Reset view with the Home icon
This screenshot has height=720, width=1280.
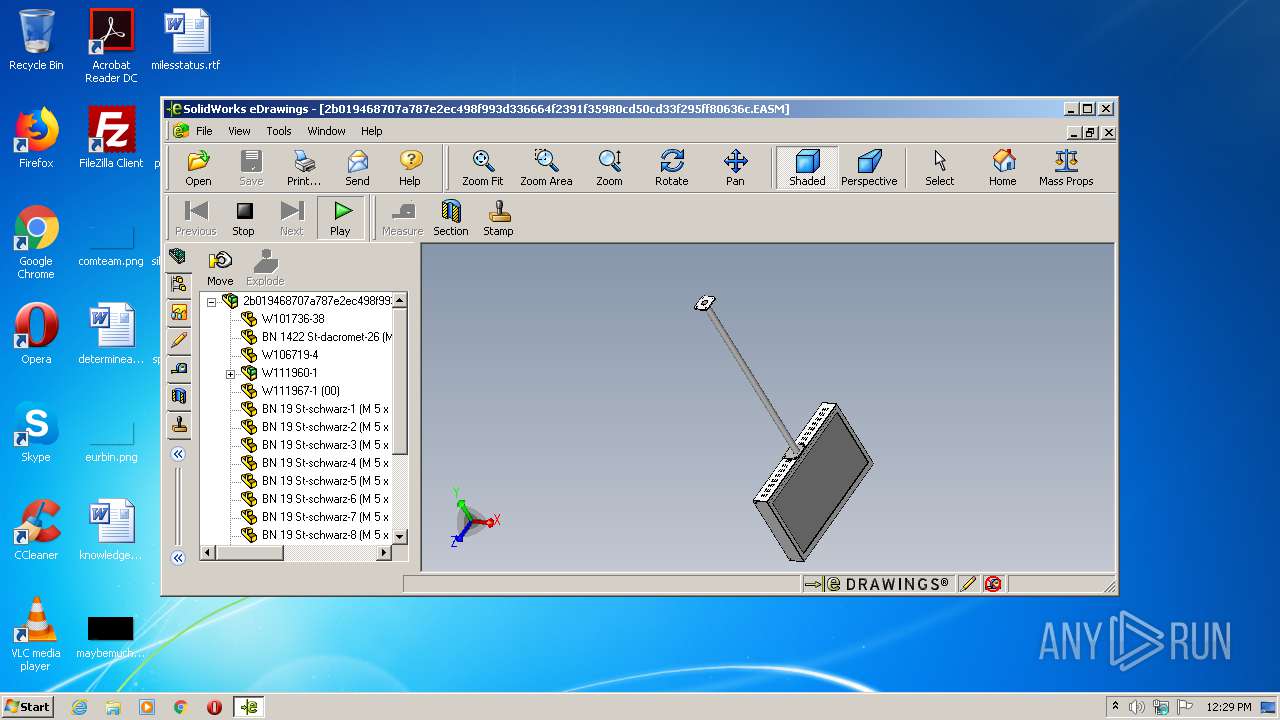pos(1003,168)
